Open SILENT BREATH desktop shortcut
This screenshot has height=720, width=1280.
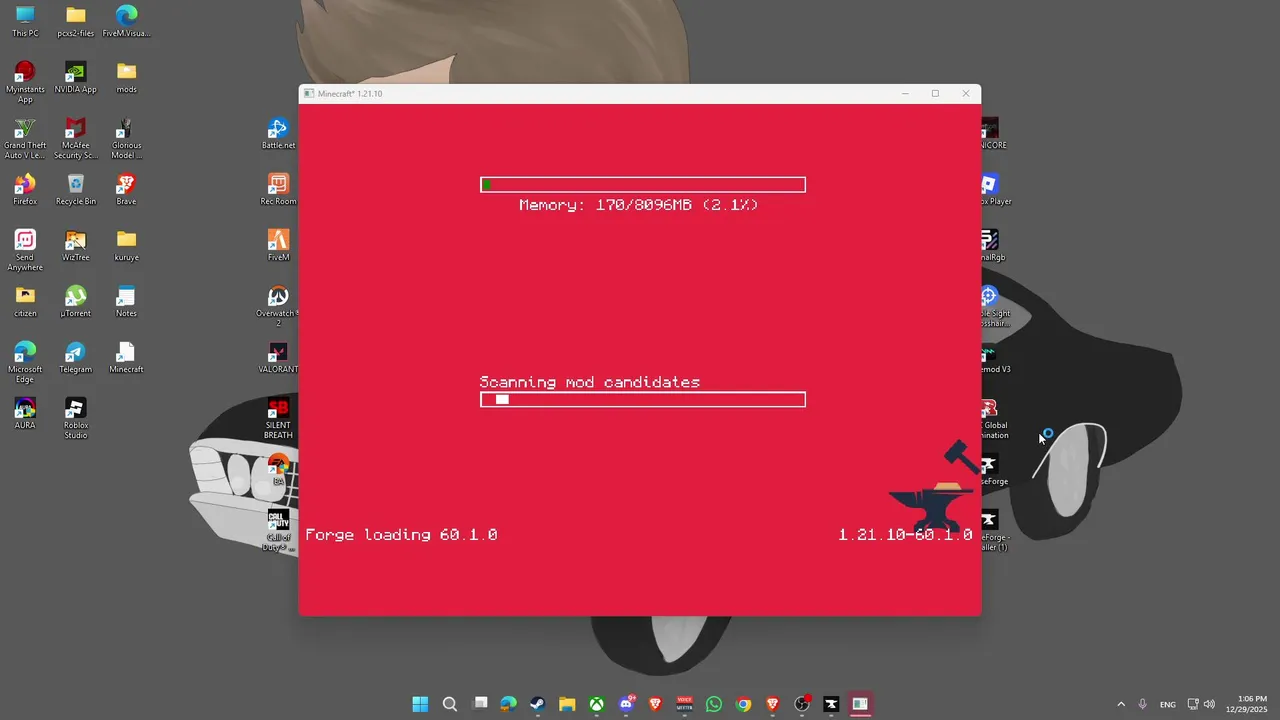[278, 418]
